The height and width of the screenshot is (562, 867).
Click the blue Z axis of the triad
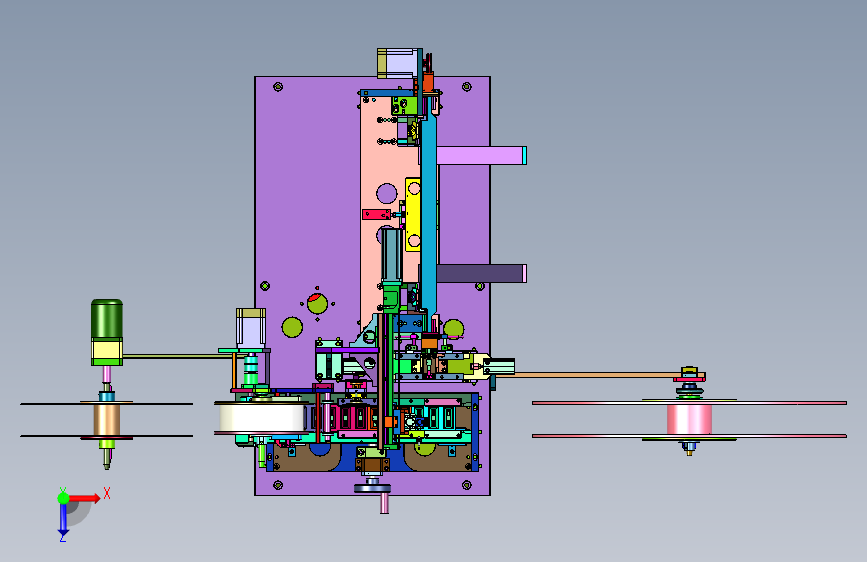point(63,519)
